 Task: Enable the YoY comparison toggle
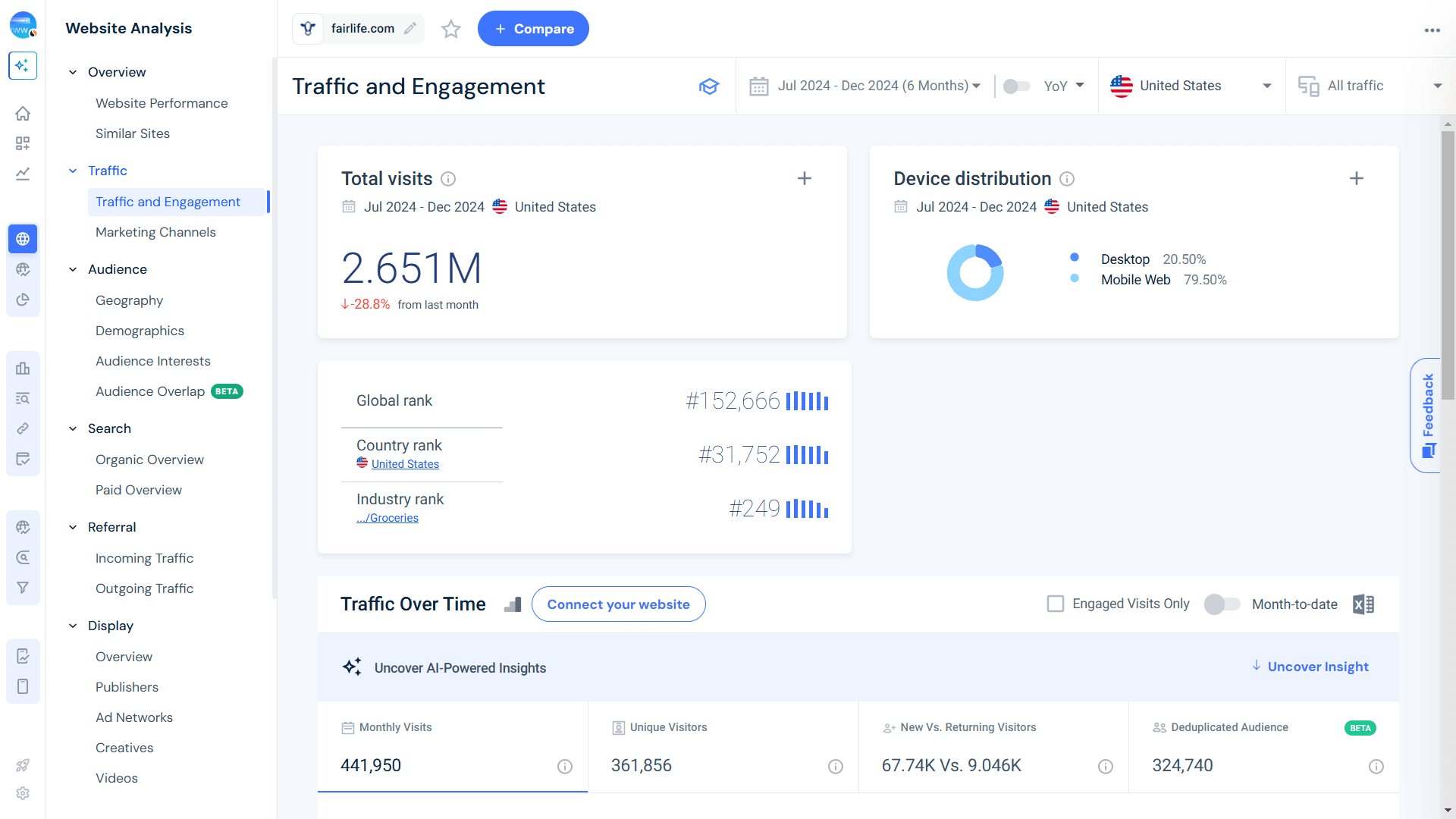coord(1016,86)
